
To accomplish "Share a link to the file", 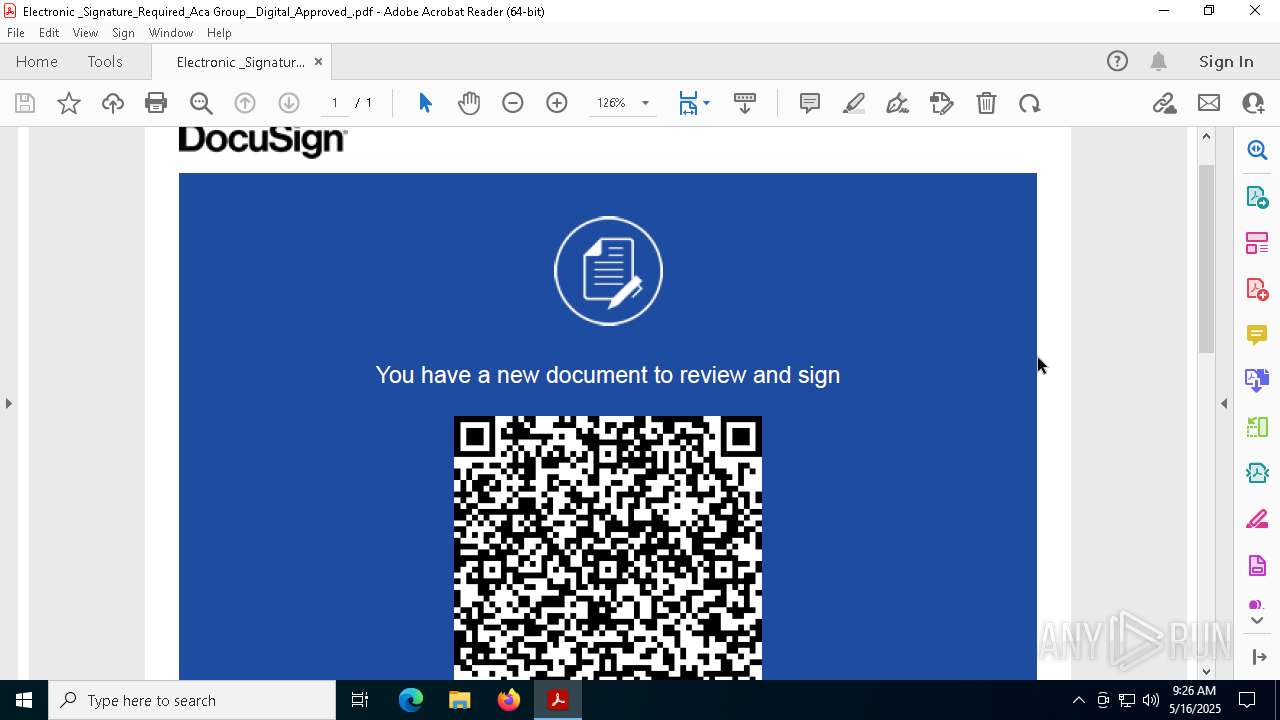I will (x=1164, y=103).
